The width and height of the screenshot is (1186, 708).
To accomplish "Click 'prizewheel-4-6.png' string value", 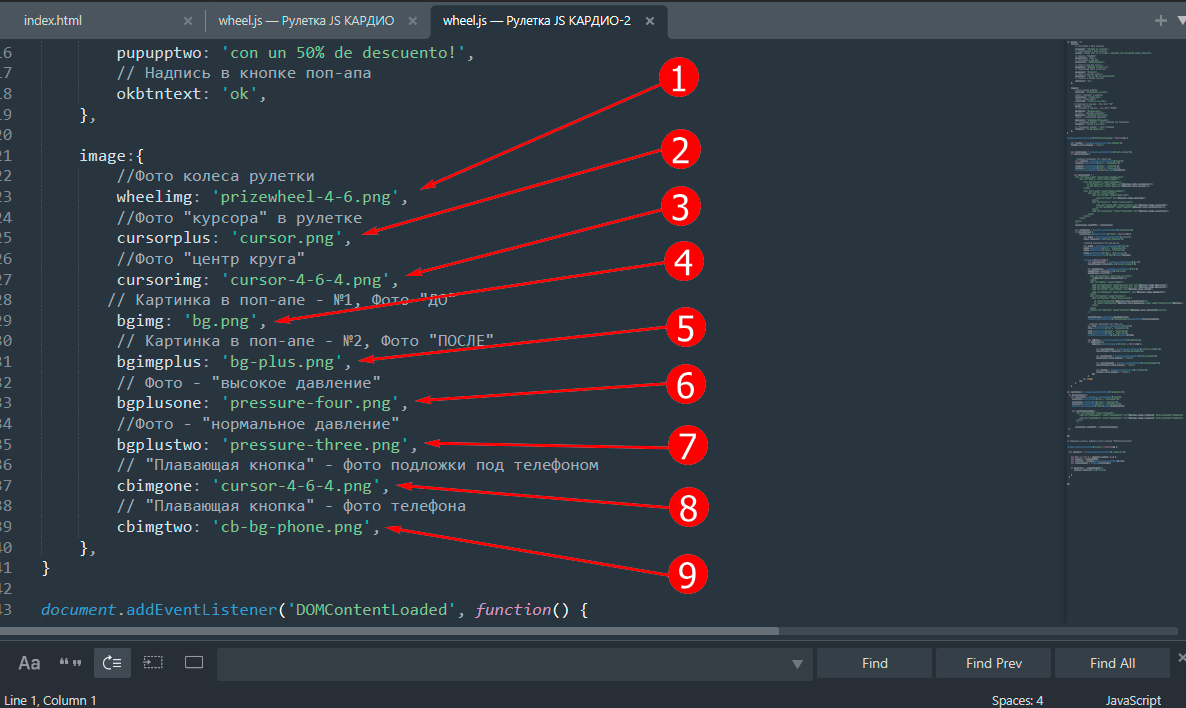I will 306,197.
